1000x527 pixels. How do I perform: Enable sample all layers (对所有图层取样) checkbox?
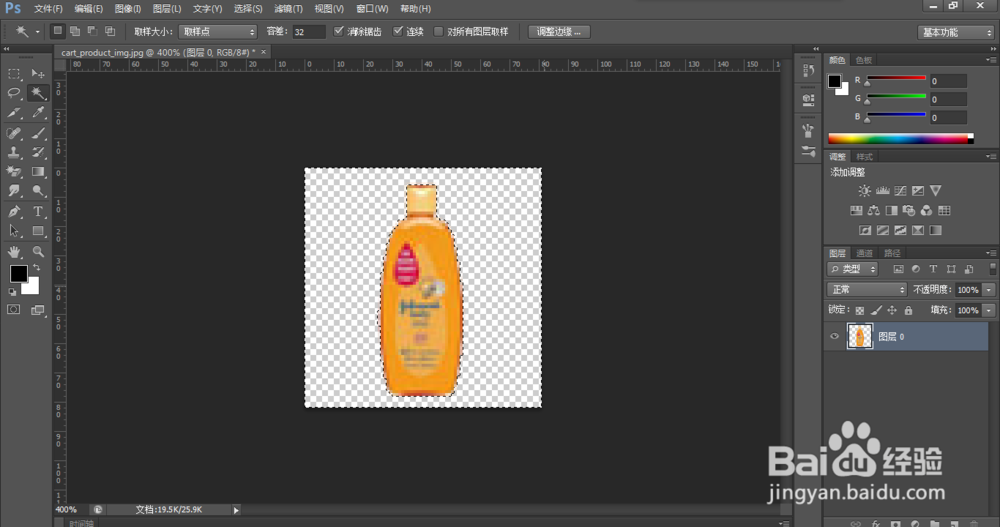pyautogui.click(x=438, y=31)
